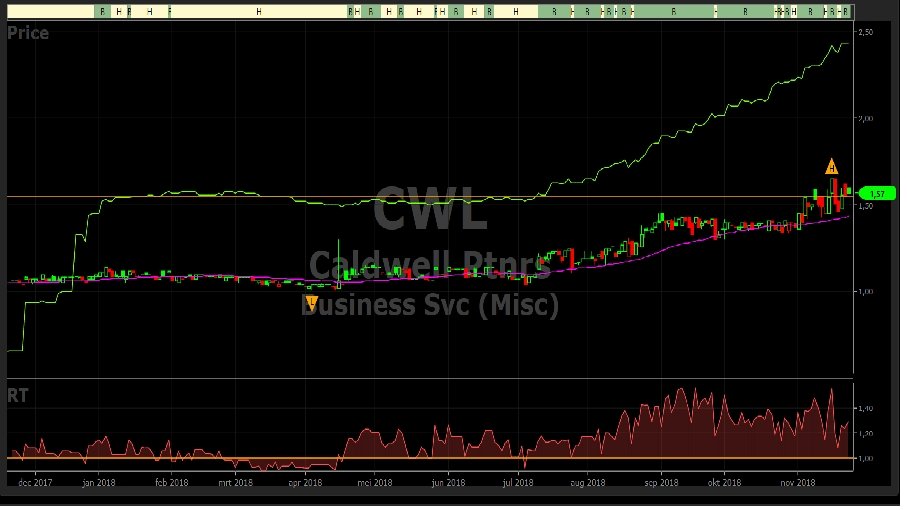
Task: Click the 'sep 2018' date label
Action: 661,482
